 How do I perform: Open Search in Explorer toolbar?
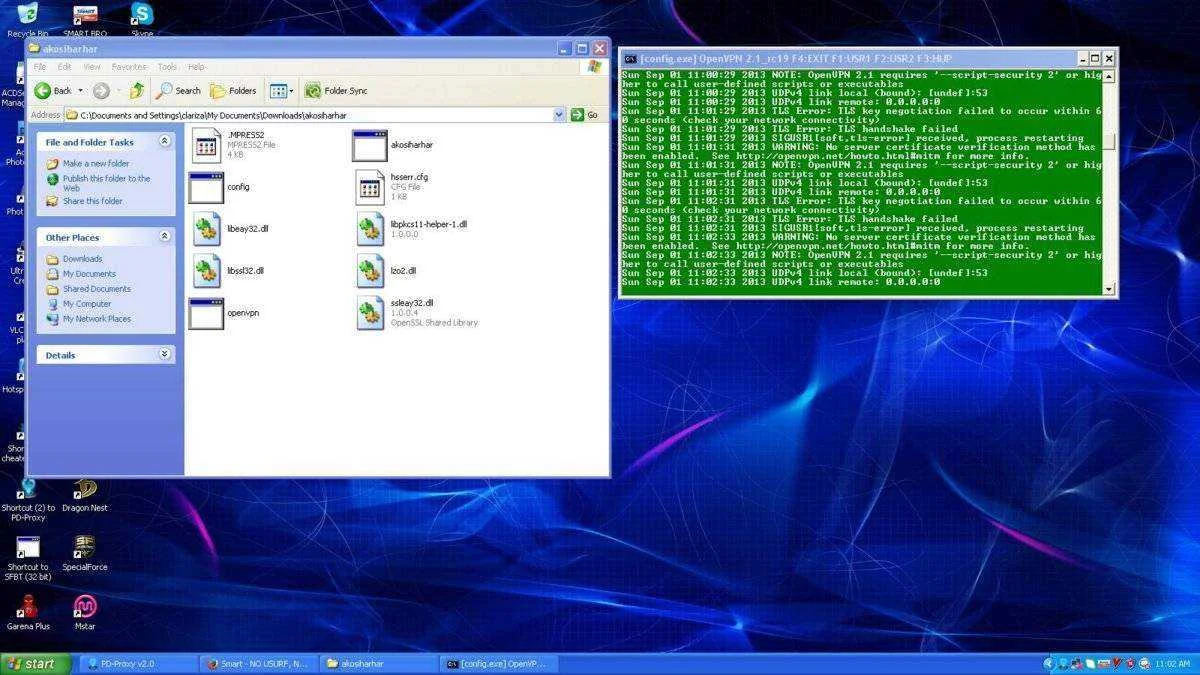[x=178, y=90]
